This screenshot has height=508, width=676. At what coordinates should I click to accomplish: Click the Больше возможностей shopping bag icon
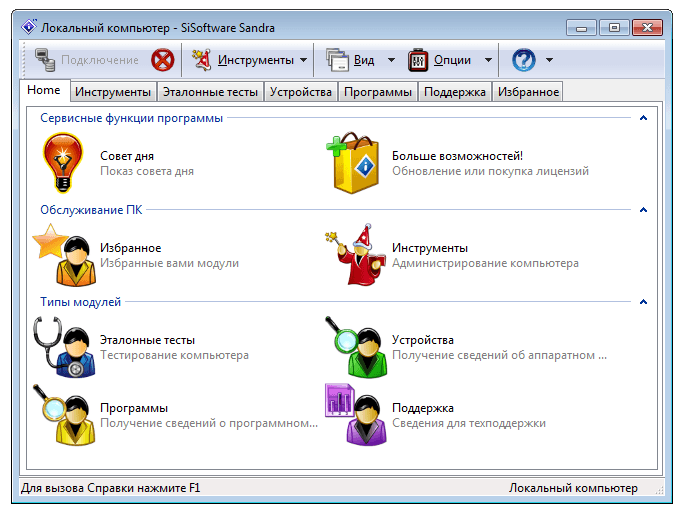[x=353, y=163]
